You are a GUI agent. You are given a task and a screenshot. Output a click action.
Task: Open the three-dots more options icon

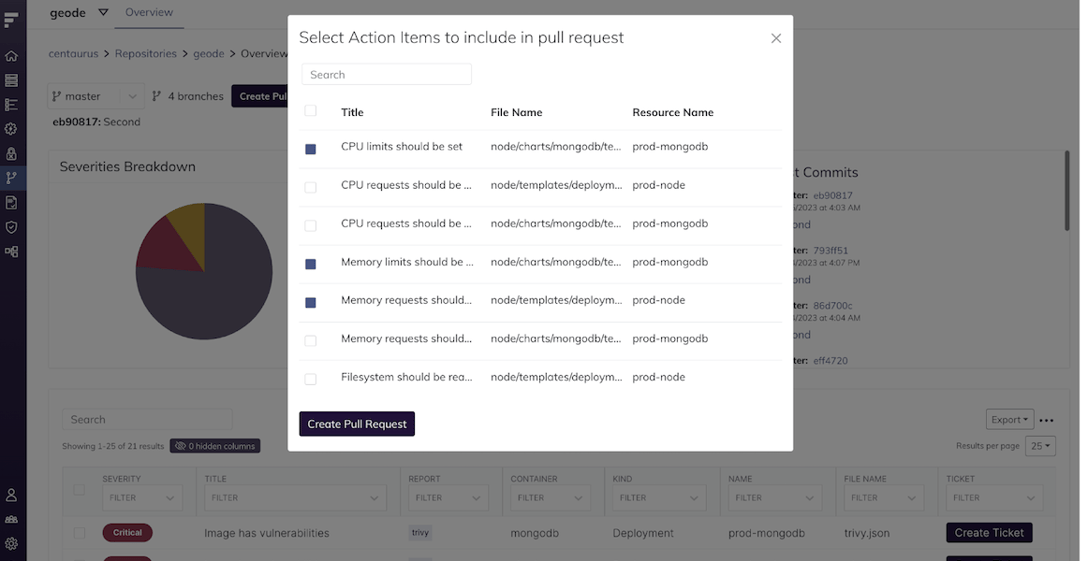1046,420
